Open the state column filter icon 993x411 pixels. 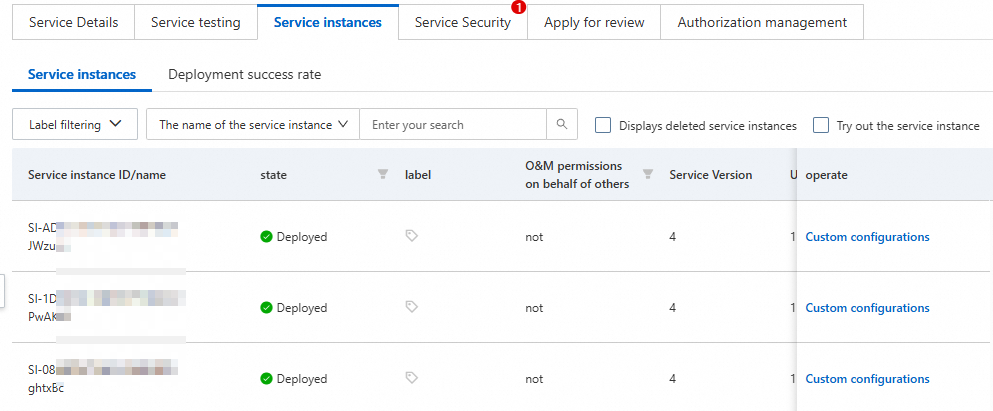pyautogui.click(x=382, y=174)
